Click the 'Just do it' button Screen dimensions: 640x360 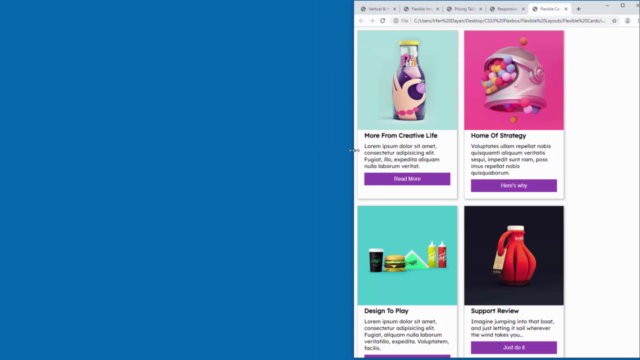(x=513, y=348)
